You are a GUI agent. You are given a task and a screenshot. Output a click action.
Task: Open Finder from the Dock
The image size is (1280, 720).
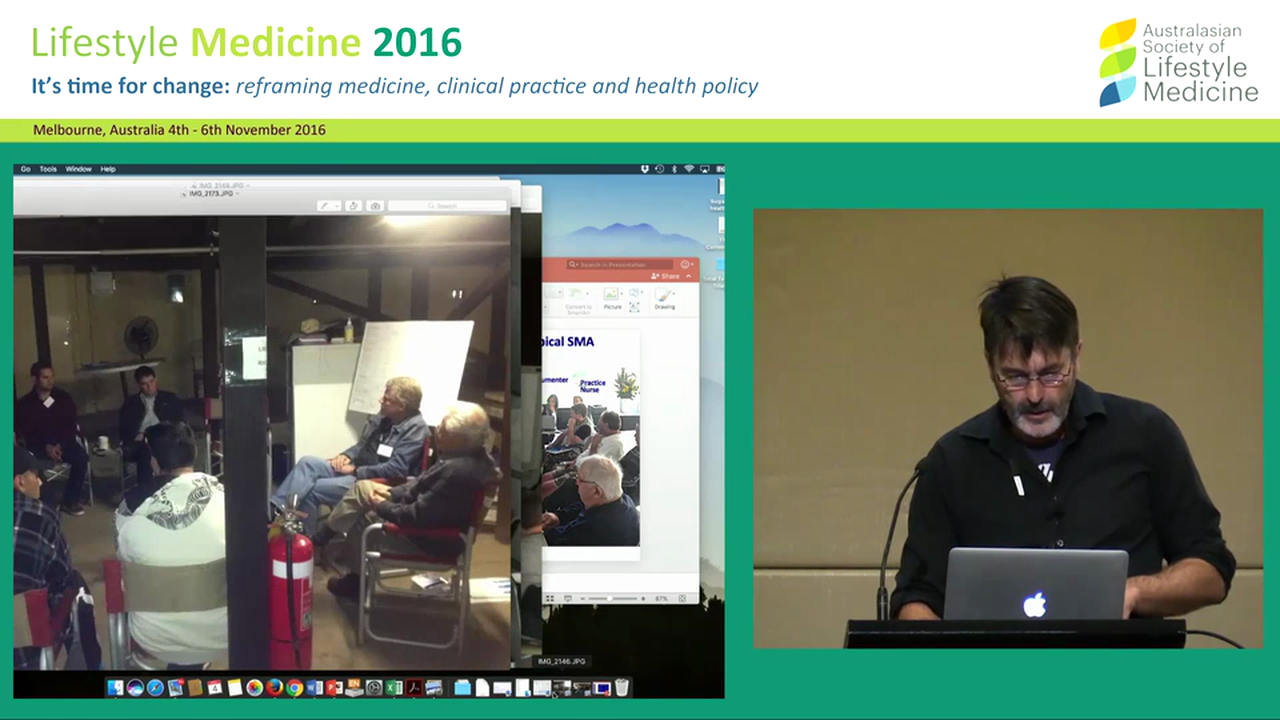point(116,688)
